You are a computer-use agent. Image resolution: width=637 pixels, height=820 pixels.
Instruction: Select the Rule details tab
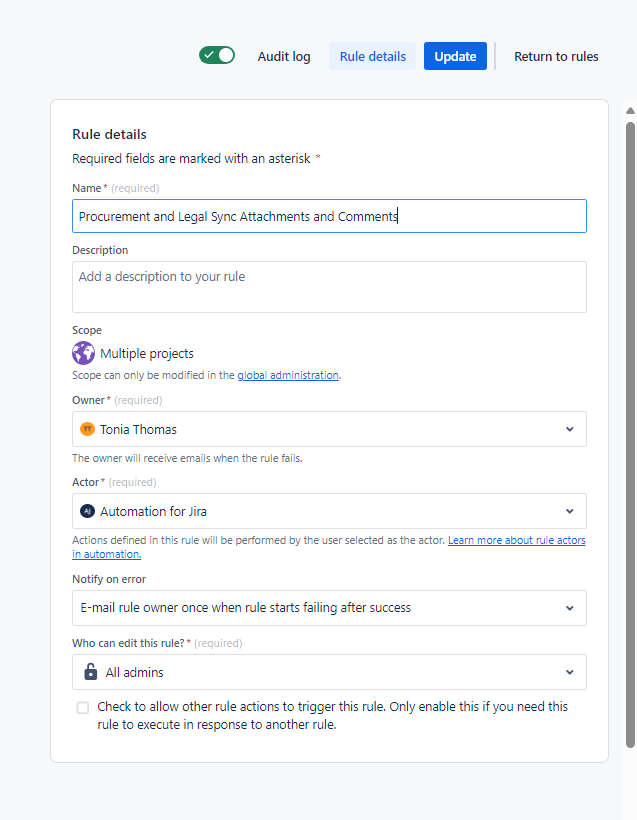[x=372, y=56]
